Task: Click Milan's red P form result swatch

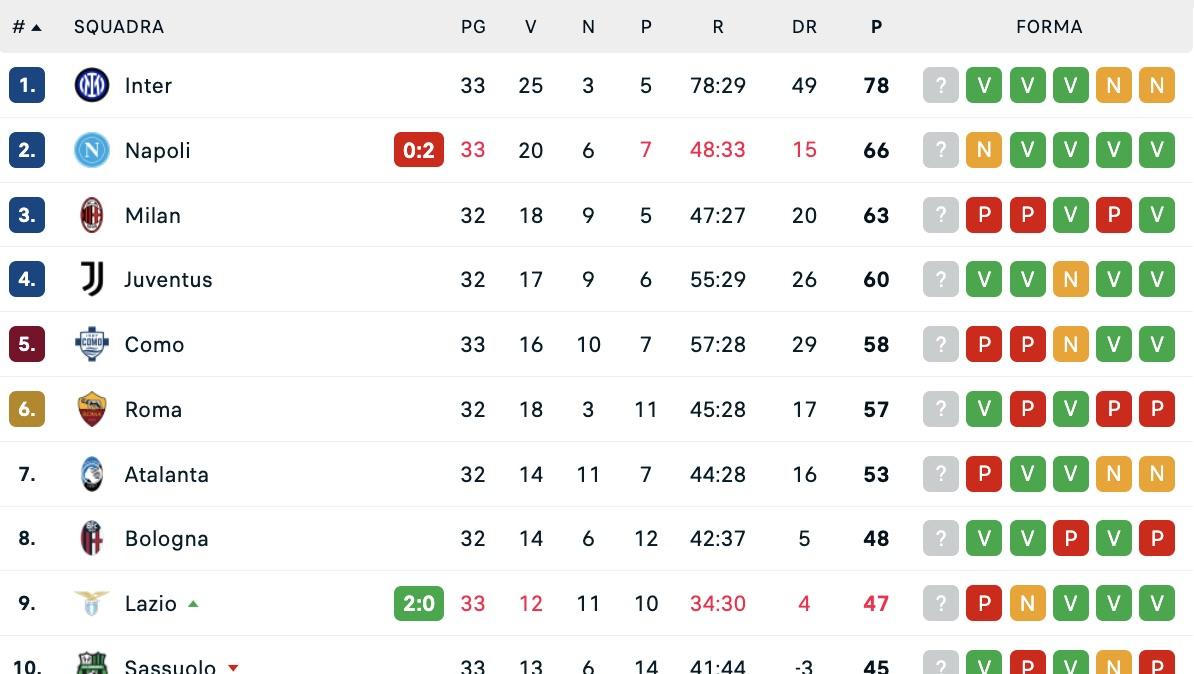Action: 984,215
